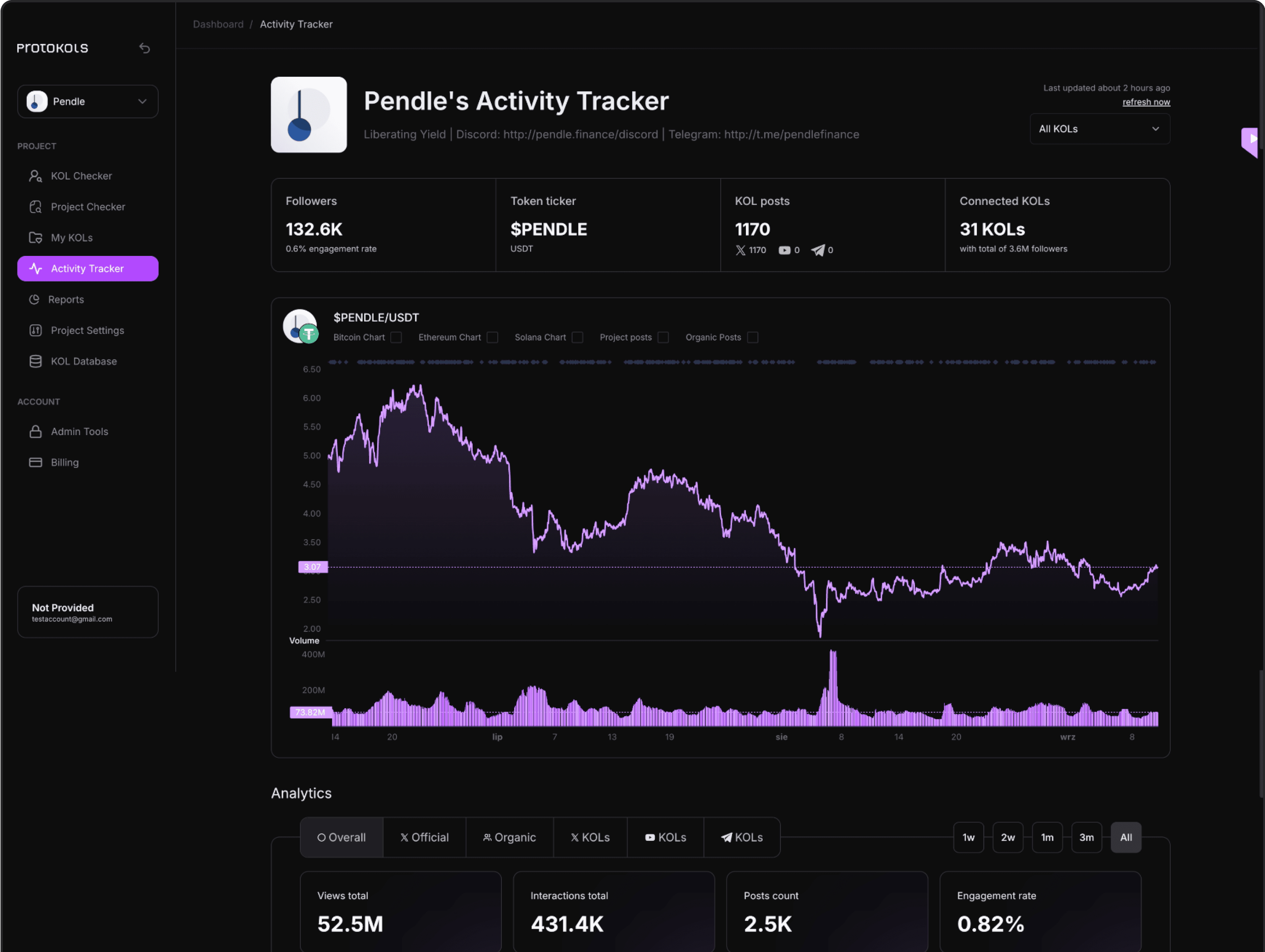Toggle the Organic Posts checkbox
Screen dimensions: 1265x952
(x=753, y=338)
